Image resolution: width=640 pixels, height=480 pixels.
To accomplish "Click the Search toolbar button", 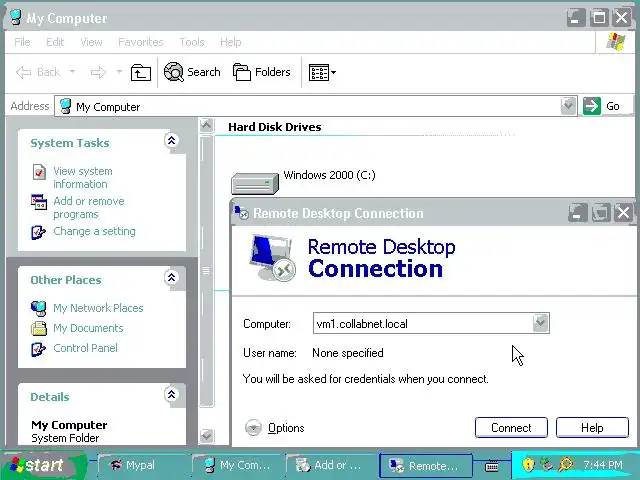I will click(x=192, y=72).
